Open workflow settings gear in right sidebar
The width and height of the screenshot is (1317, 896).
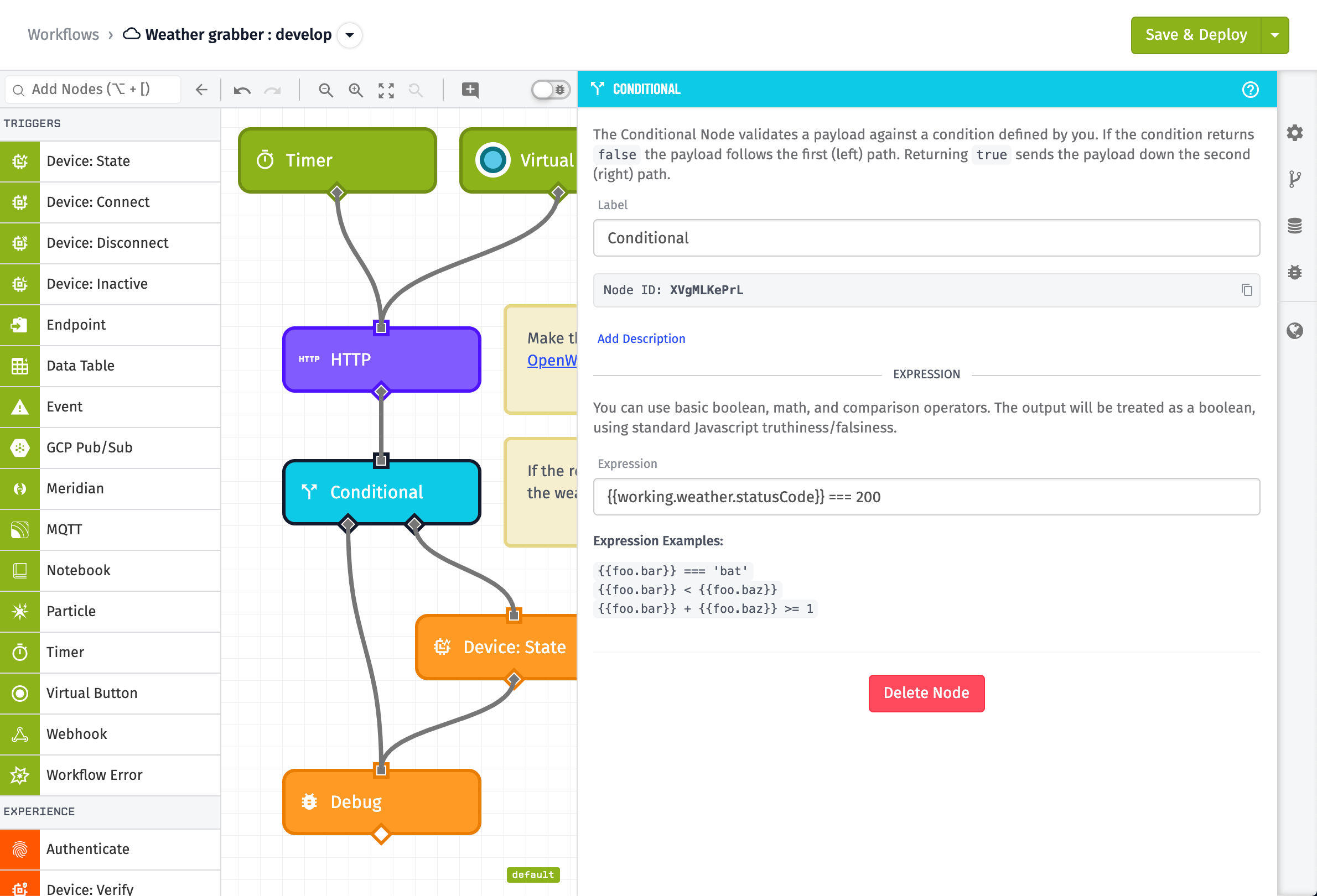[1294, 133]
